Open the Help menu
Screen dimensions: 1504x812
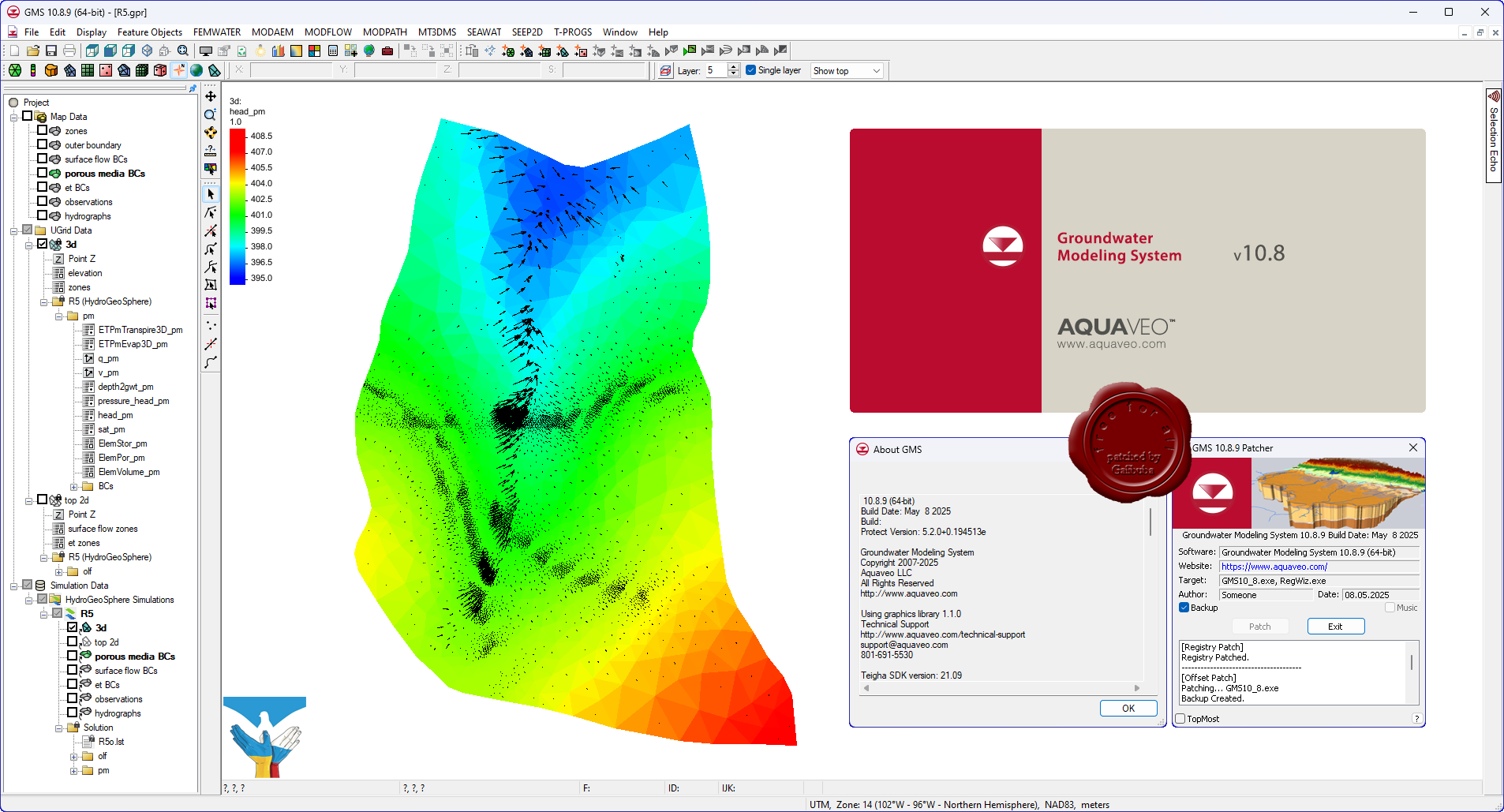658,32
